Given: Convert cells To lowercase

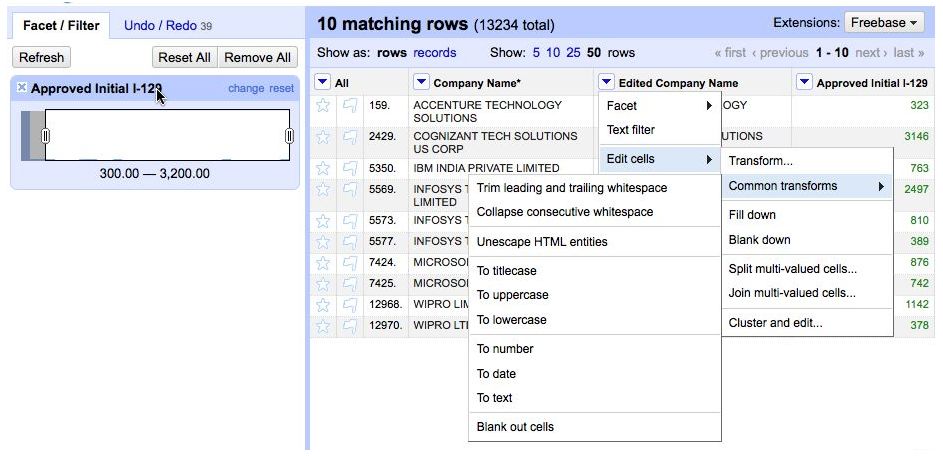Looking at the screenshot, I should (594, 319).
